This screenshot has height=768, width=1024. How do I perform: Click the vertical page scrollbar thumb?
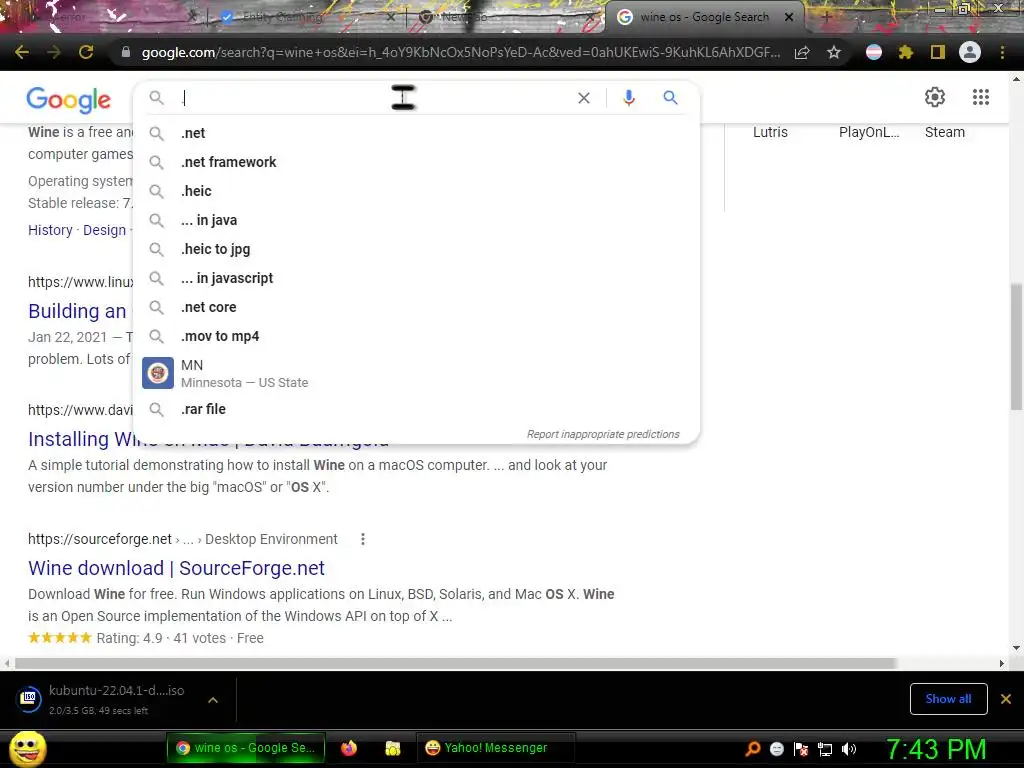pyautogui.click(x=1016, y=346)
